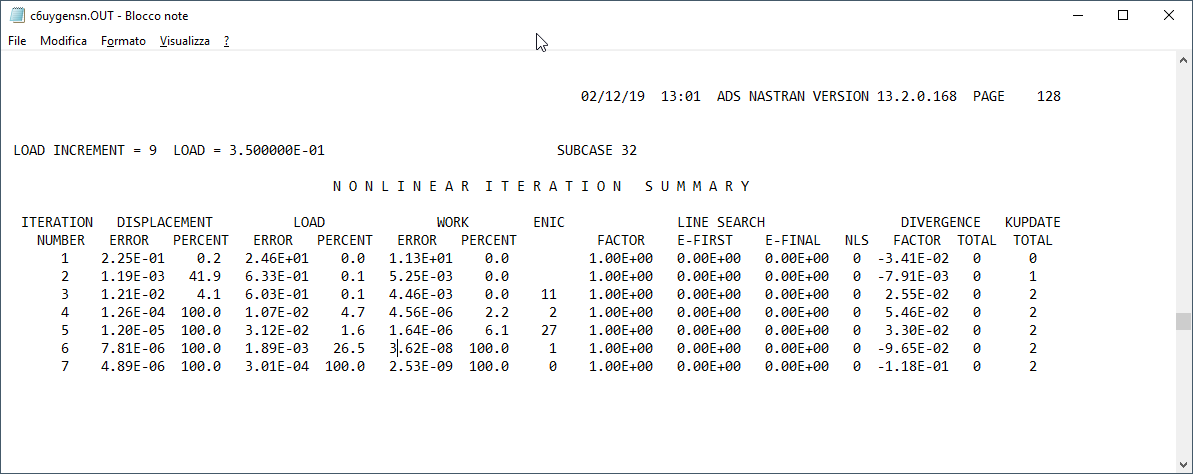Click the NONLINEAR ITERATION SUMMARY heading
This screenshot has height=474, width=1193.
coord(541,186)
